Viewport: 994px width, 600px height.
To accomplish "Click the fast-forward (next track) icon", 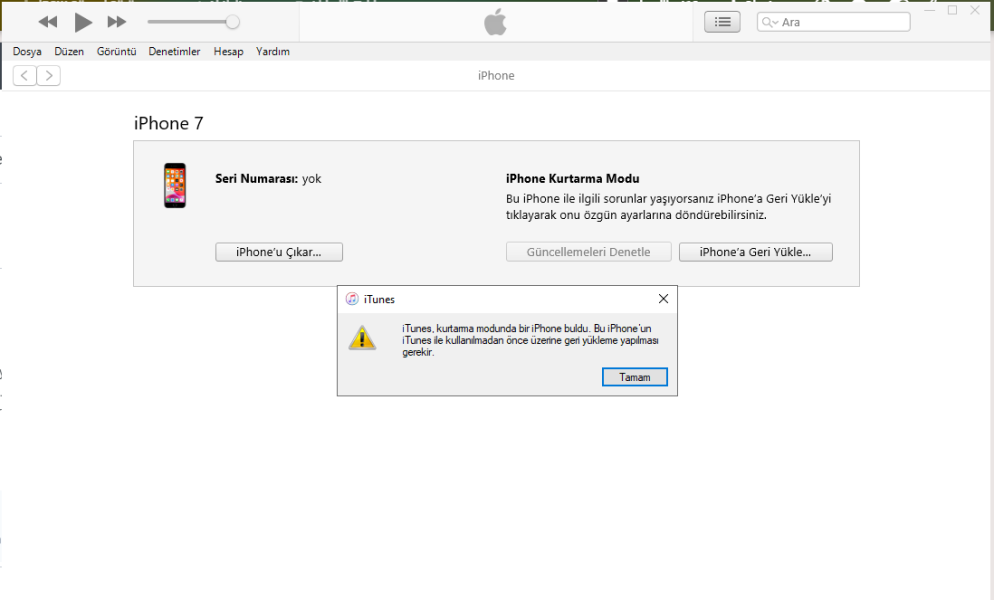I will [117, 22].
